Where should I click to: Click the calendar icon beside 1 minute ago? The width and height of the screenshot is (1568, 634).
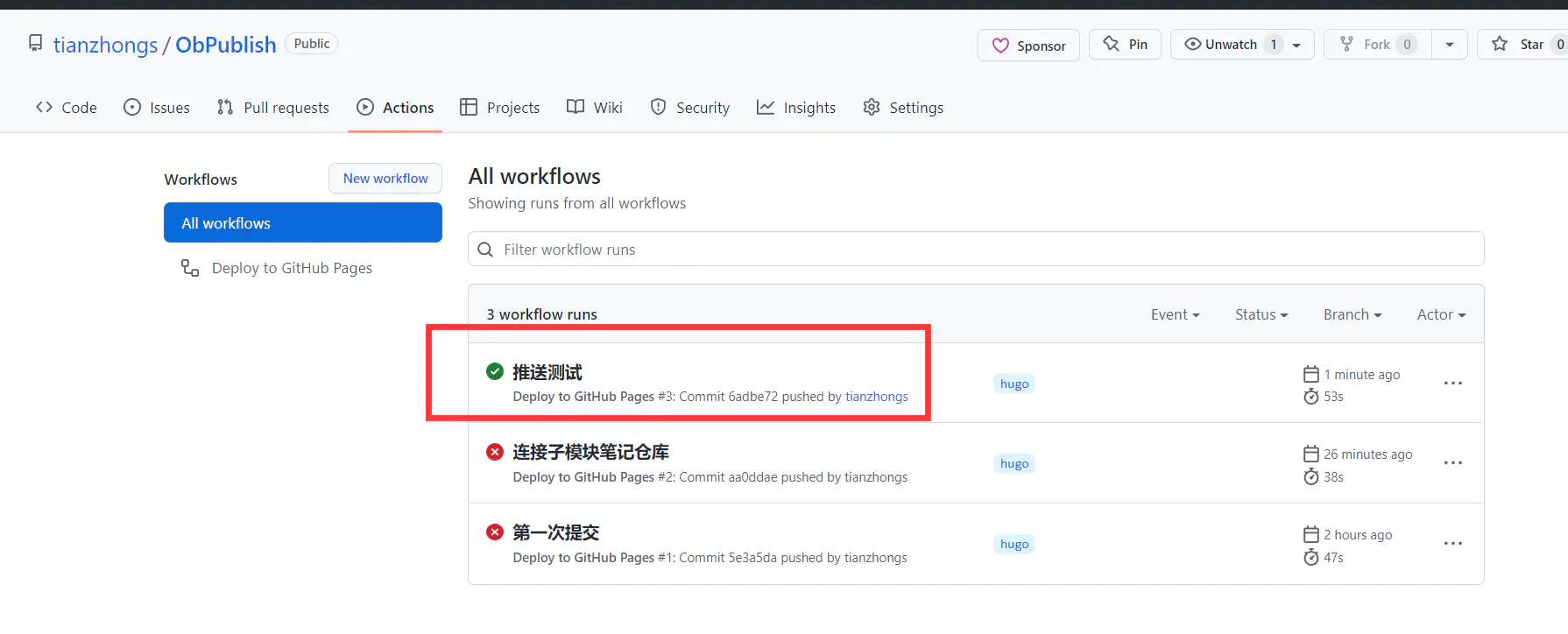pyautogui.click(x=1311, y=374)
